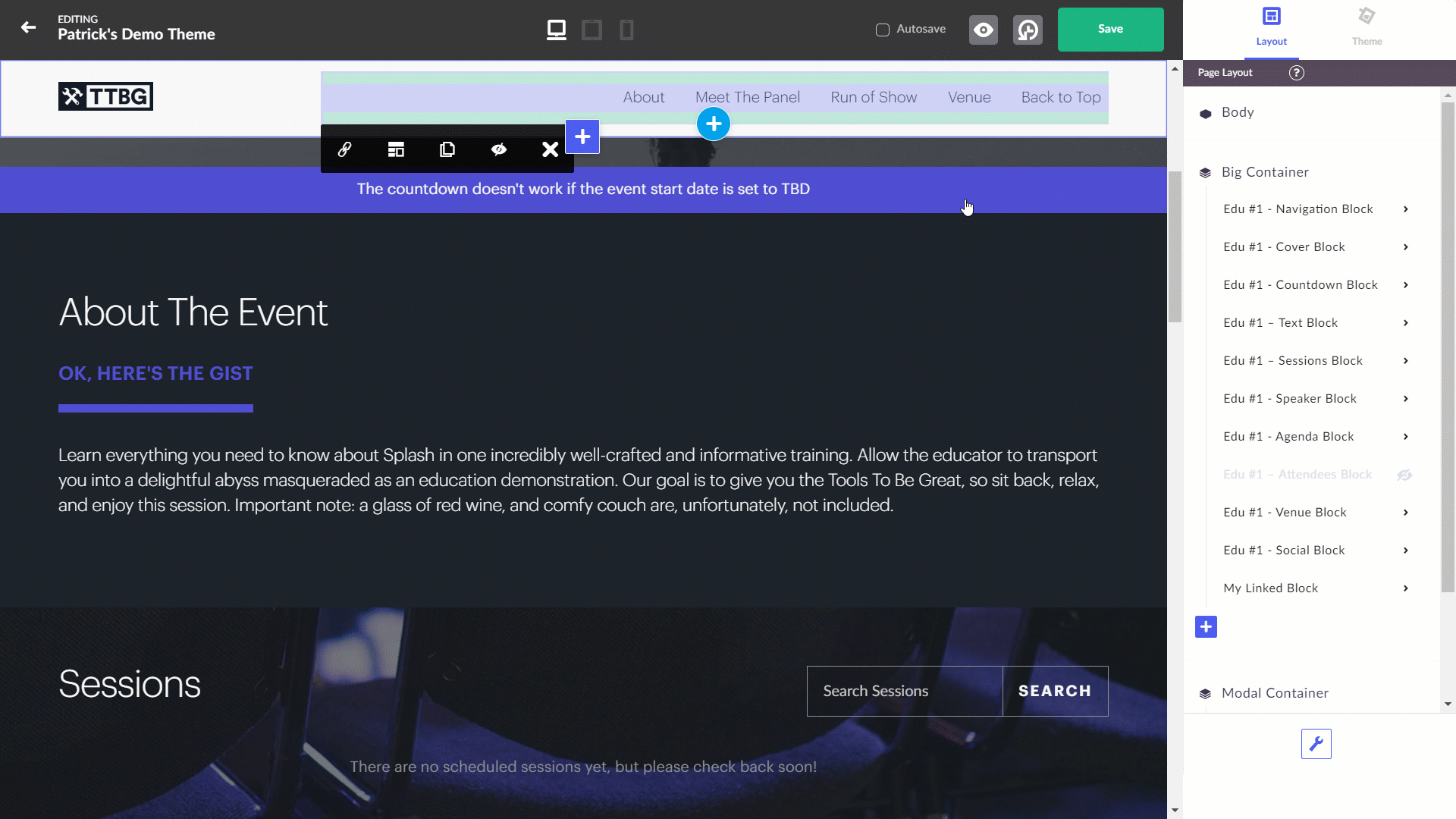Viewport: 1456px width, 819px height.
Task: Open Meet The Panel nav link
Action: click(x=748, y=97)
